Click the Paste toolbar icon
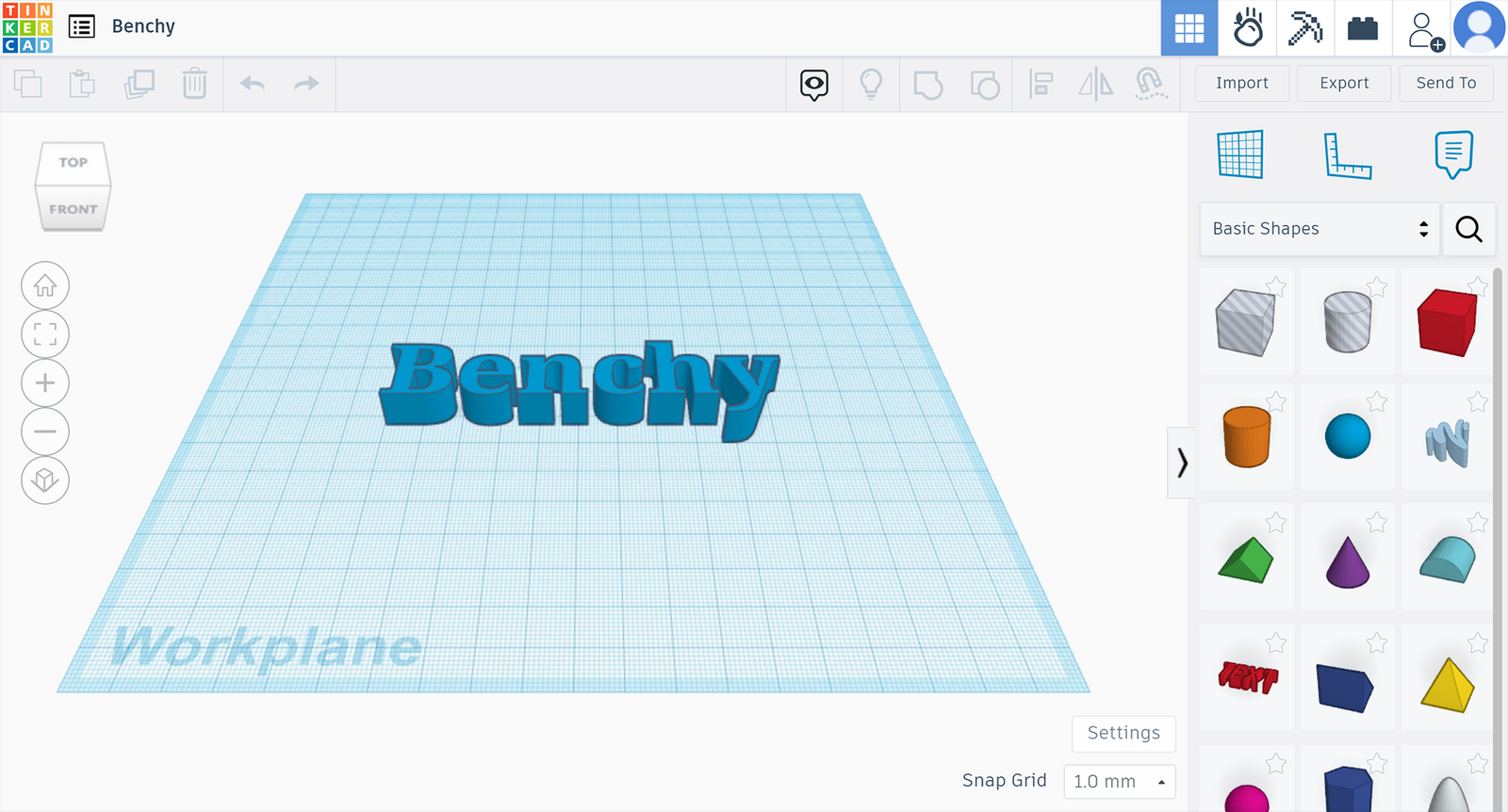Screen dimensions: 1508x812 pyautogui.click(x=83, y=84)
